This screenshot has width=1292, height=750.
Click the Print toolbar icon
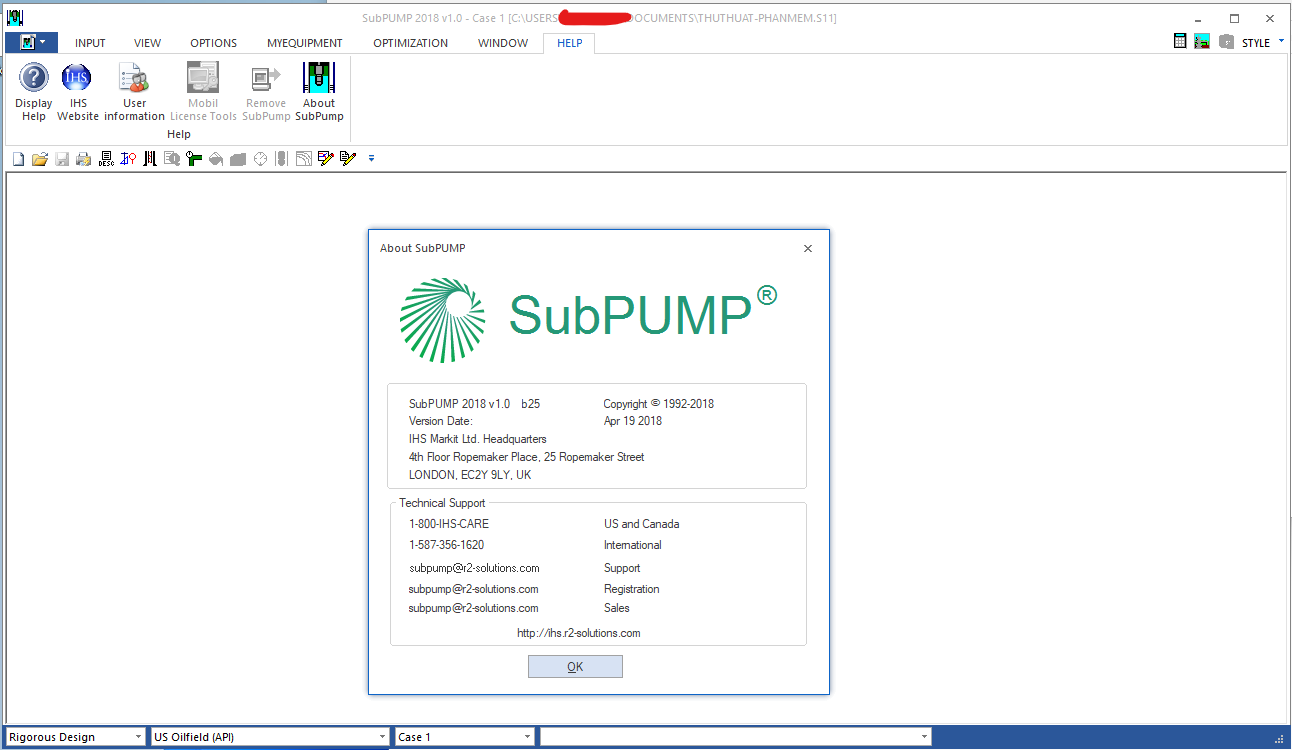pos(84,159)
